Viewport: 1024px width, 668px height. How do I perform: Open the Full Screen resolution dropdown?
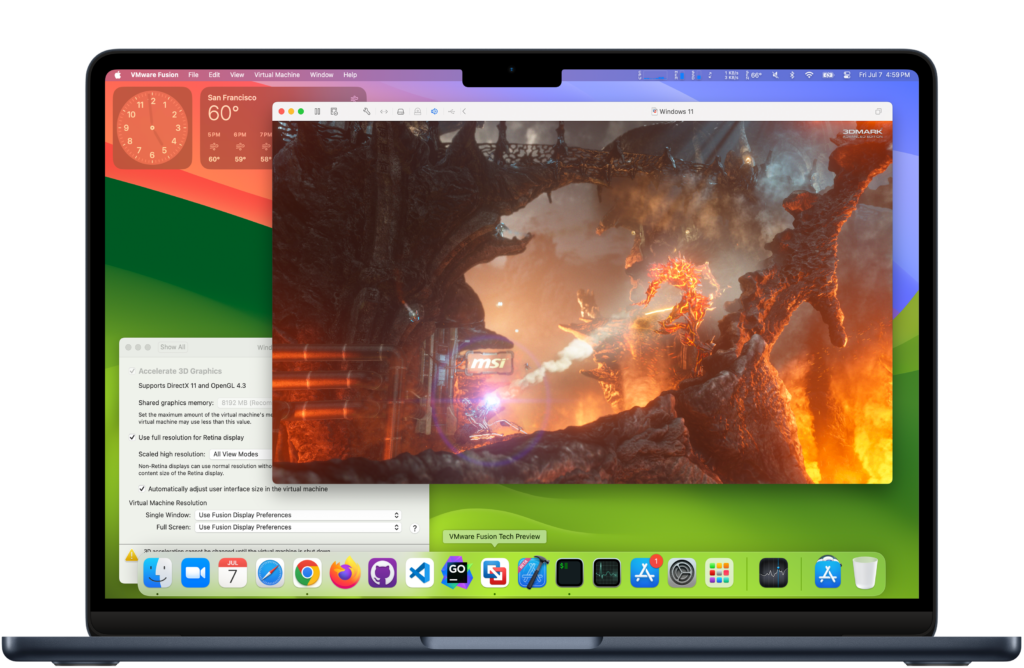tap(297, 527)
